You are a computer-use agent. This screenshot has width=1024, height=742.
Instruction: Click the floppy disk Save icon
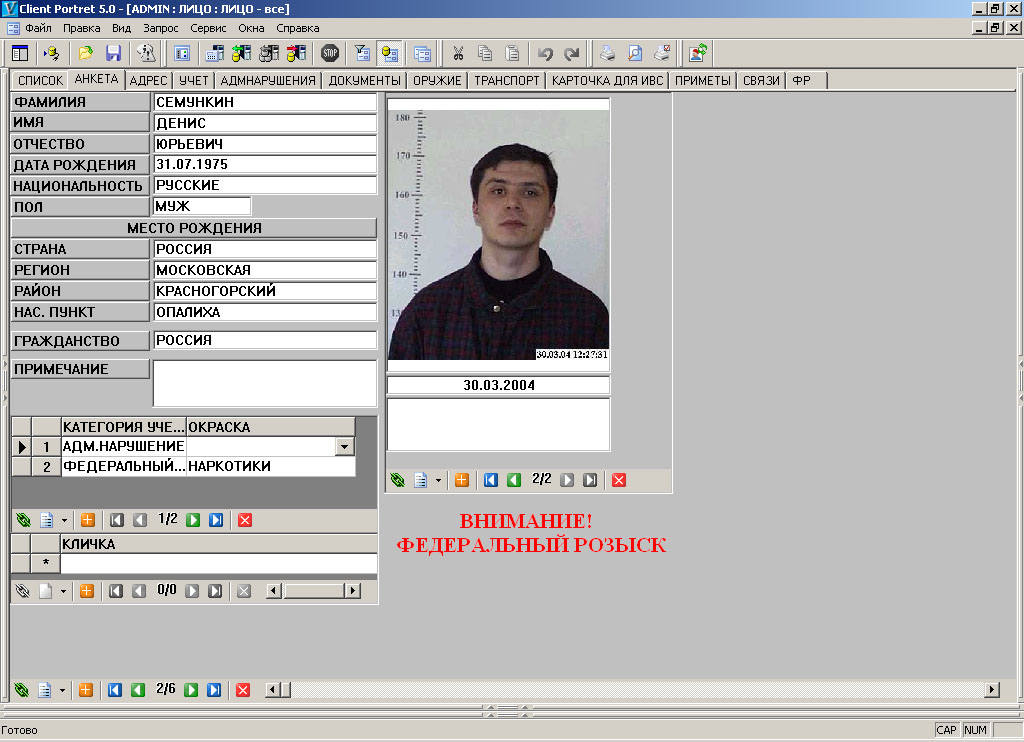point(113,53)
